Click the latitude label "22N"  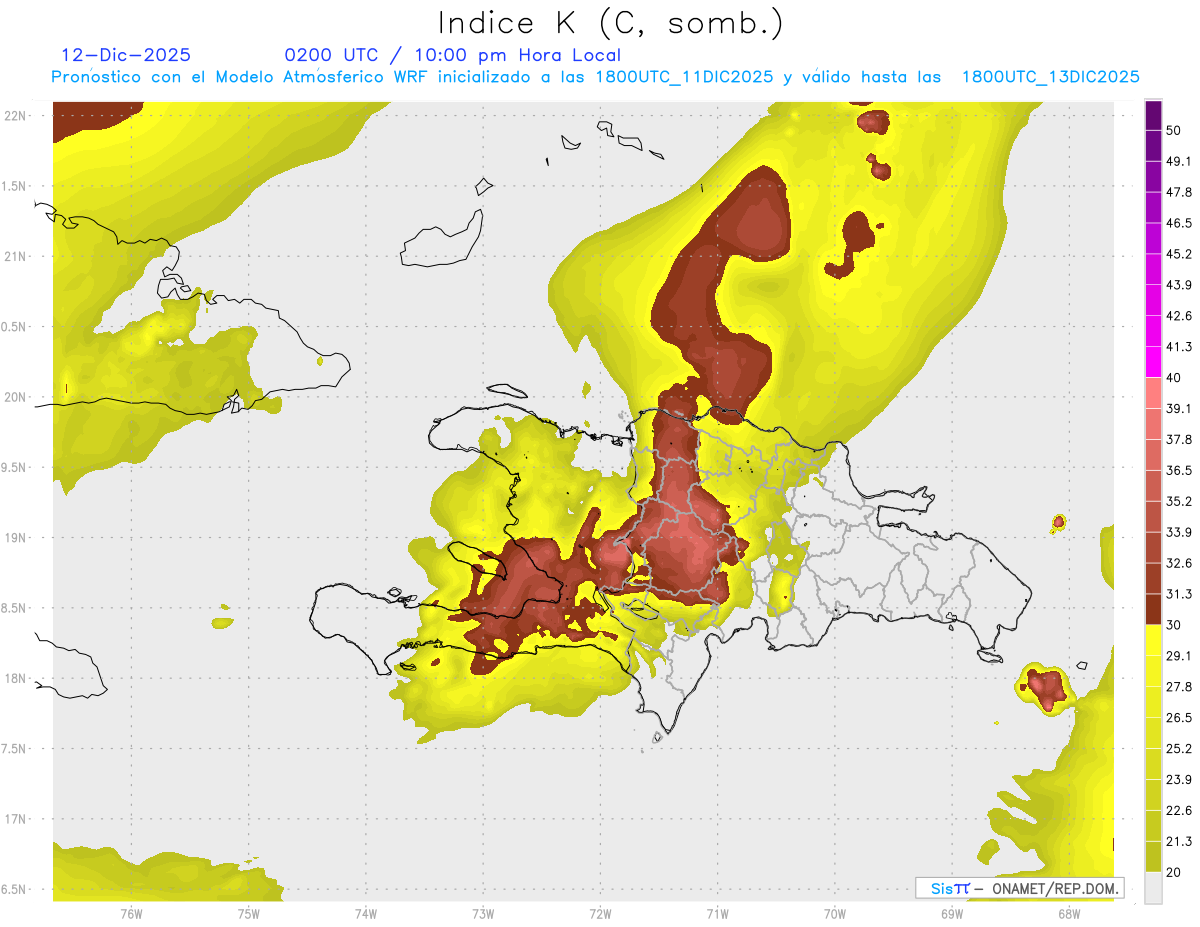pos(16,115)
